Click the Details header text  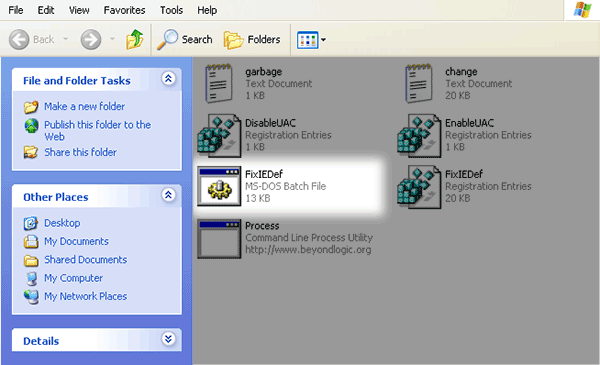tap(41, 341)
